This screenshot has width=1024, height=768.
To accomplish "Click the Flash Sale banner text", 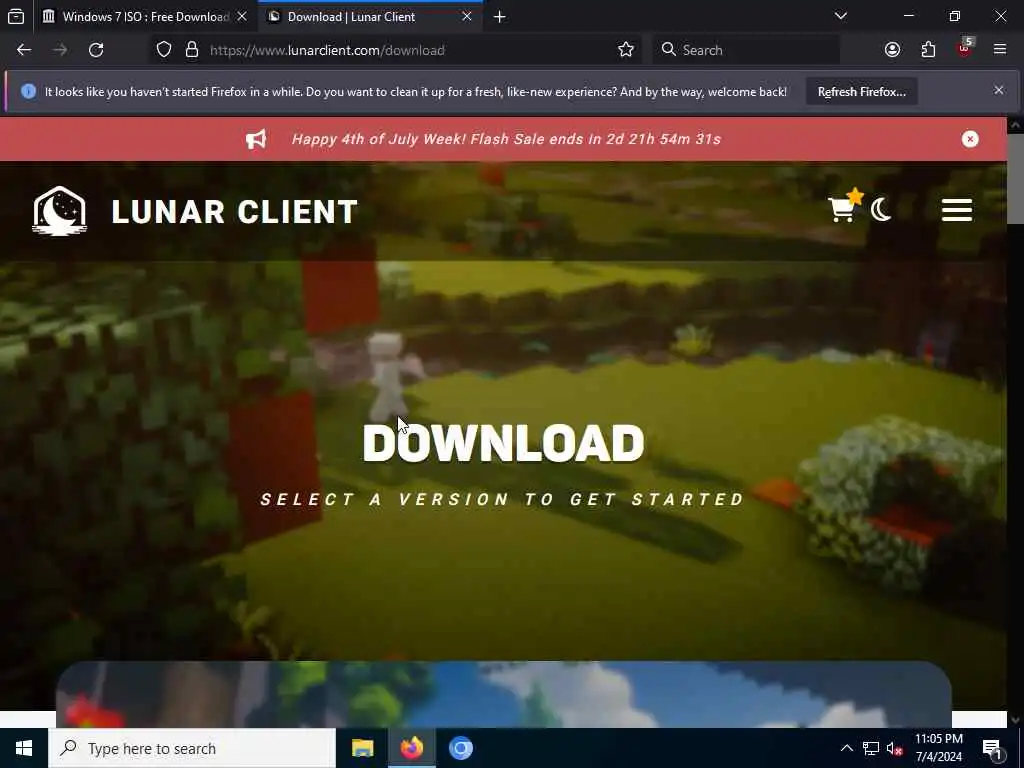I will pyautogui.click(x=506, y=139).
